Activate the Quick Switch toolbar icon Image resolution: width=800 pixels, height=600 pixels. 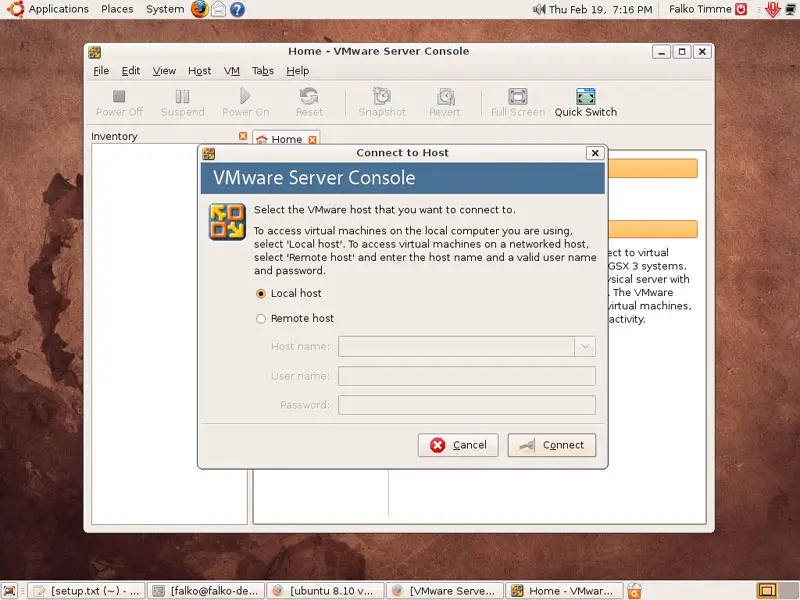(x=586, y=96)
